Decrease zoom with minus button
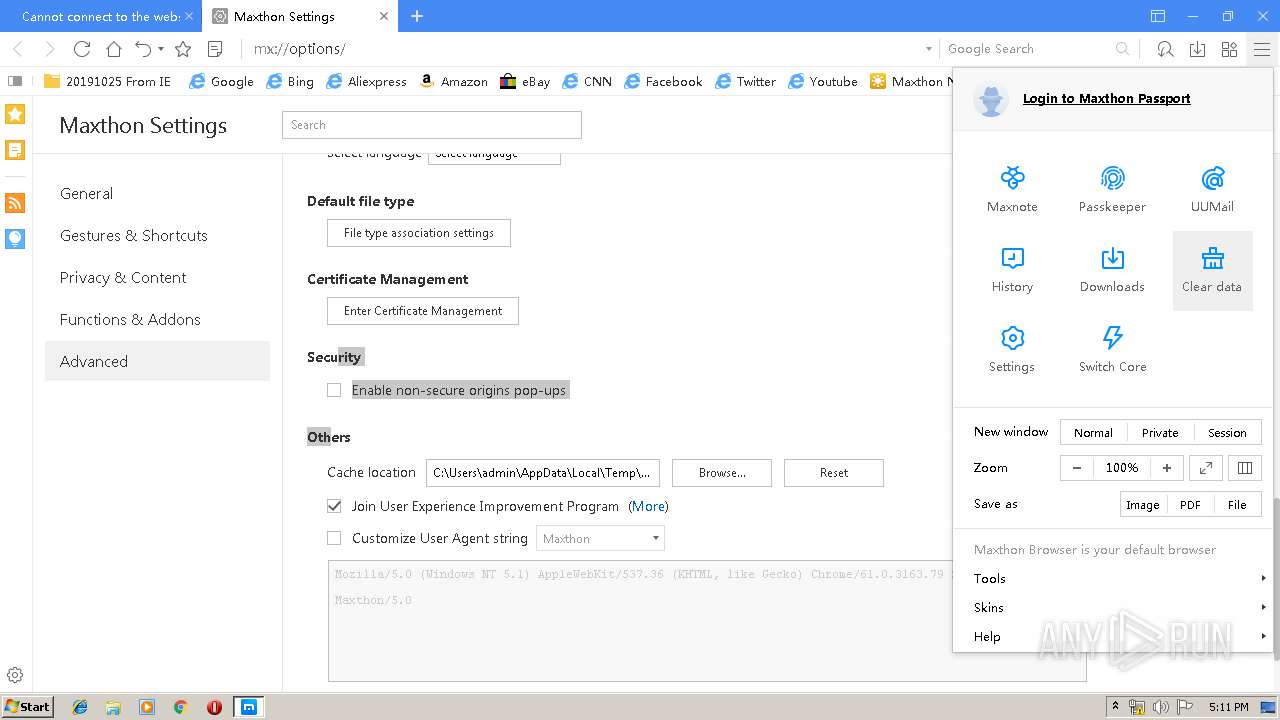The width and height of the screenshot is (1280, 720). click(x=1077, y=468)
